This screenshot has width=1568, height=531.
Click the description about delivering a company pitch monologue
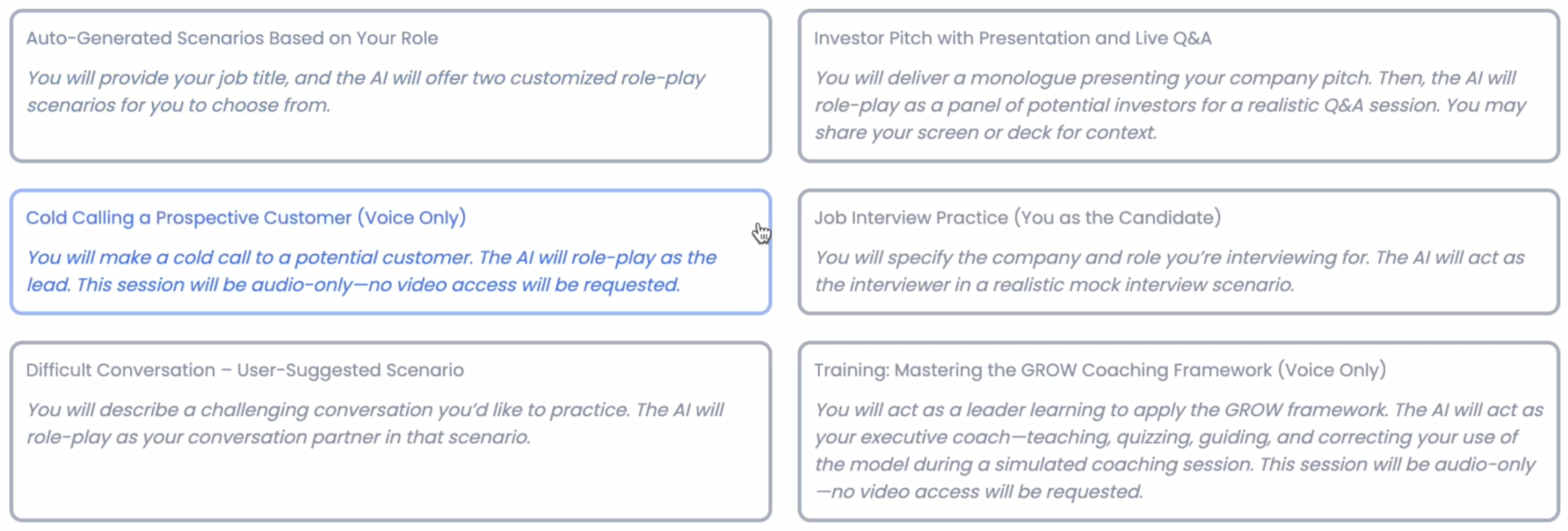[x=1170, y=105]
